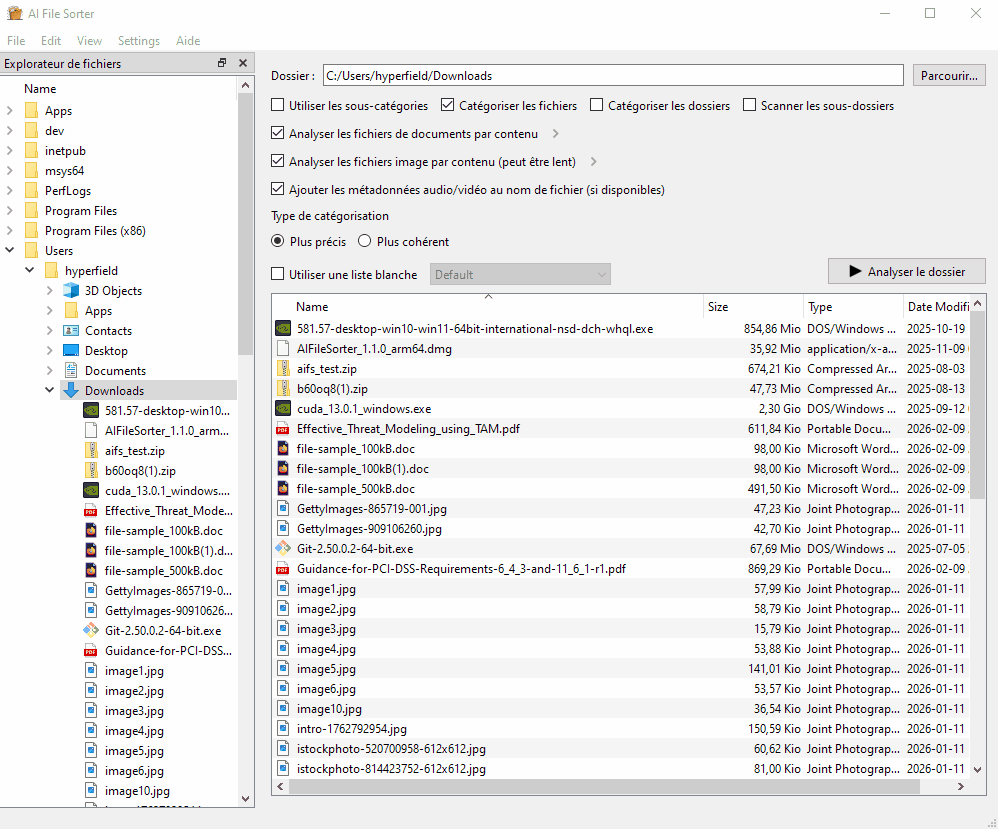The image size is (998, 829).
Task: Open the Aide menu
Action: click(188, 41)
